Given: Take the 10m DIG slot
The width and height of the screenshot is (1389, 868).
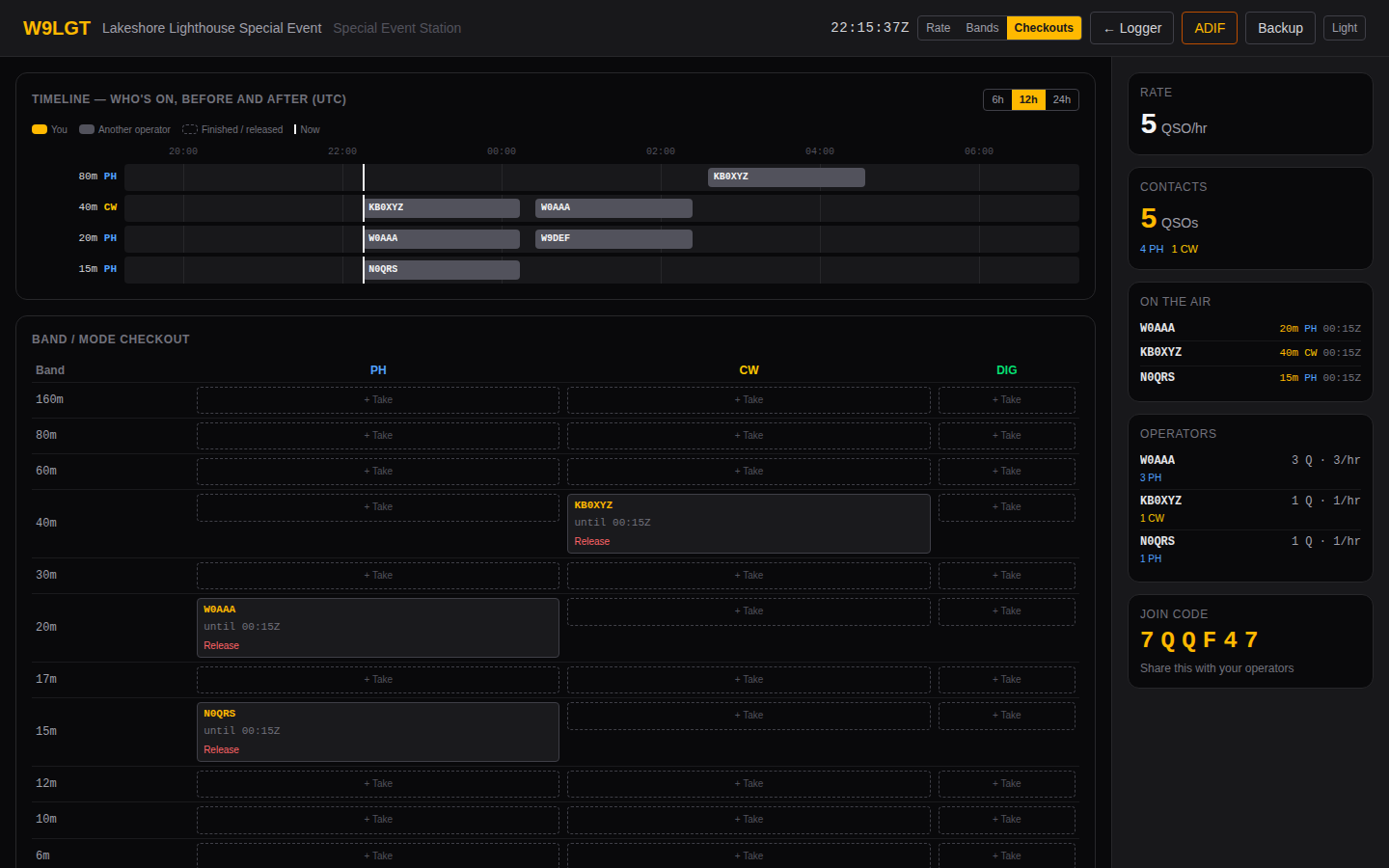Looking at the screenshot, I should point(1007,820).
